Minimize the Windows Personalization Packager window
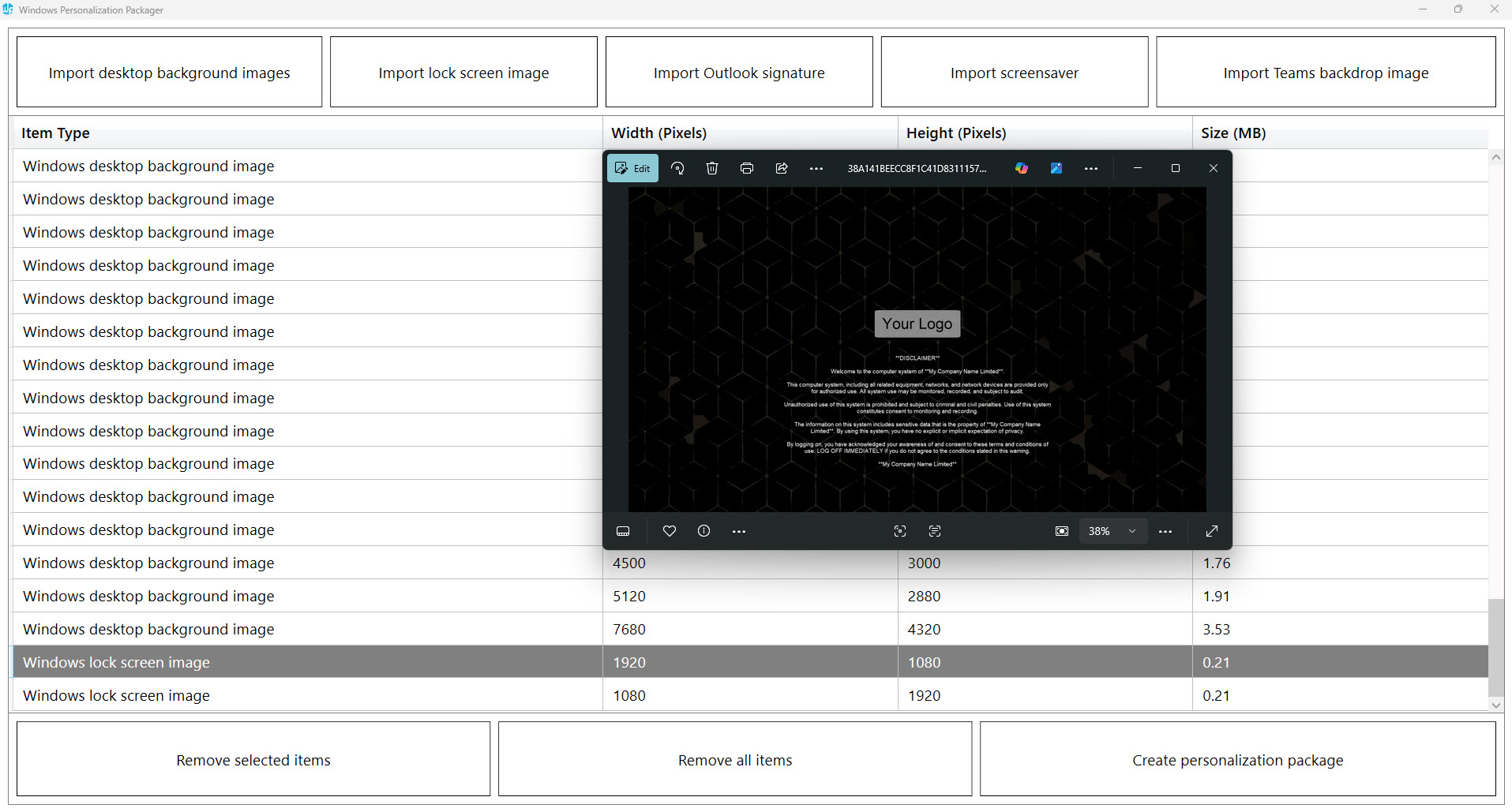This screenshot has height=812, width=1512. [x=1423, y=9]
